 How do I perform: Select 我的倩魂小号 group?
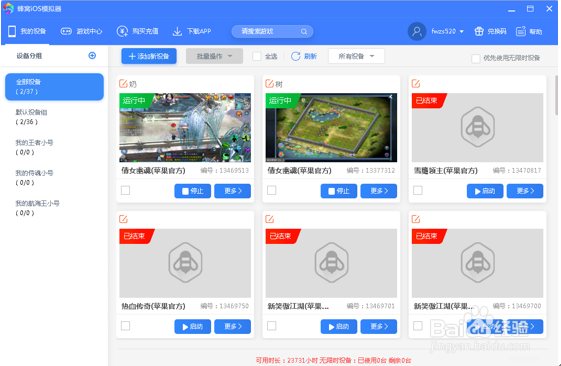54,178
